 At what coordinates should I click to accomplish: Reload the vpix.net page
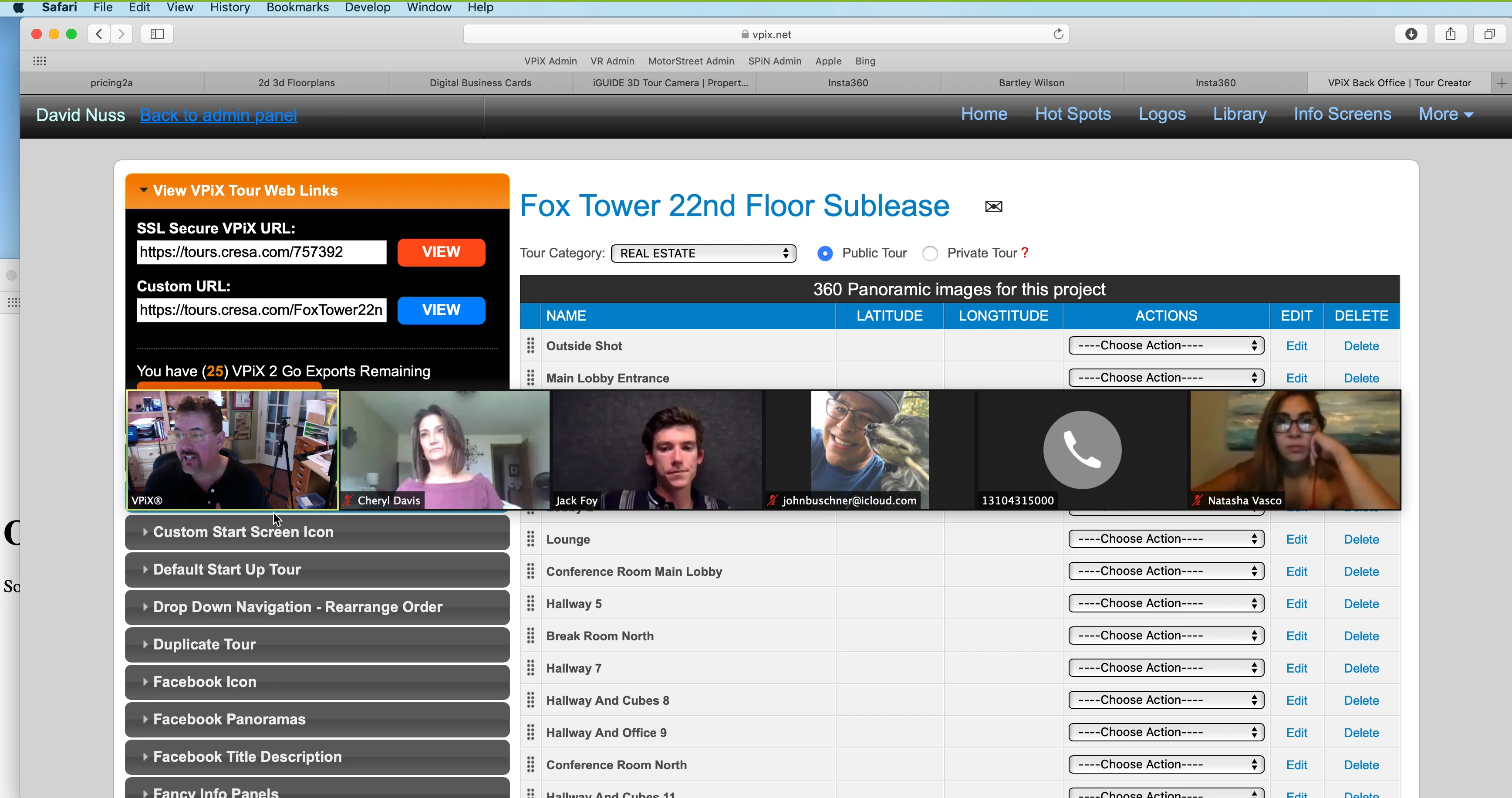click(x=1058, y=34)
